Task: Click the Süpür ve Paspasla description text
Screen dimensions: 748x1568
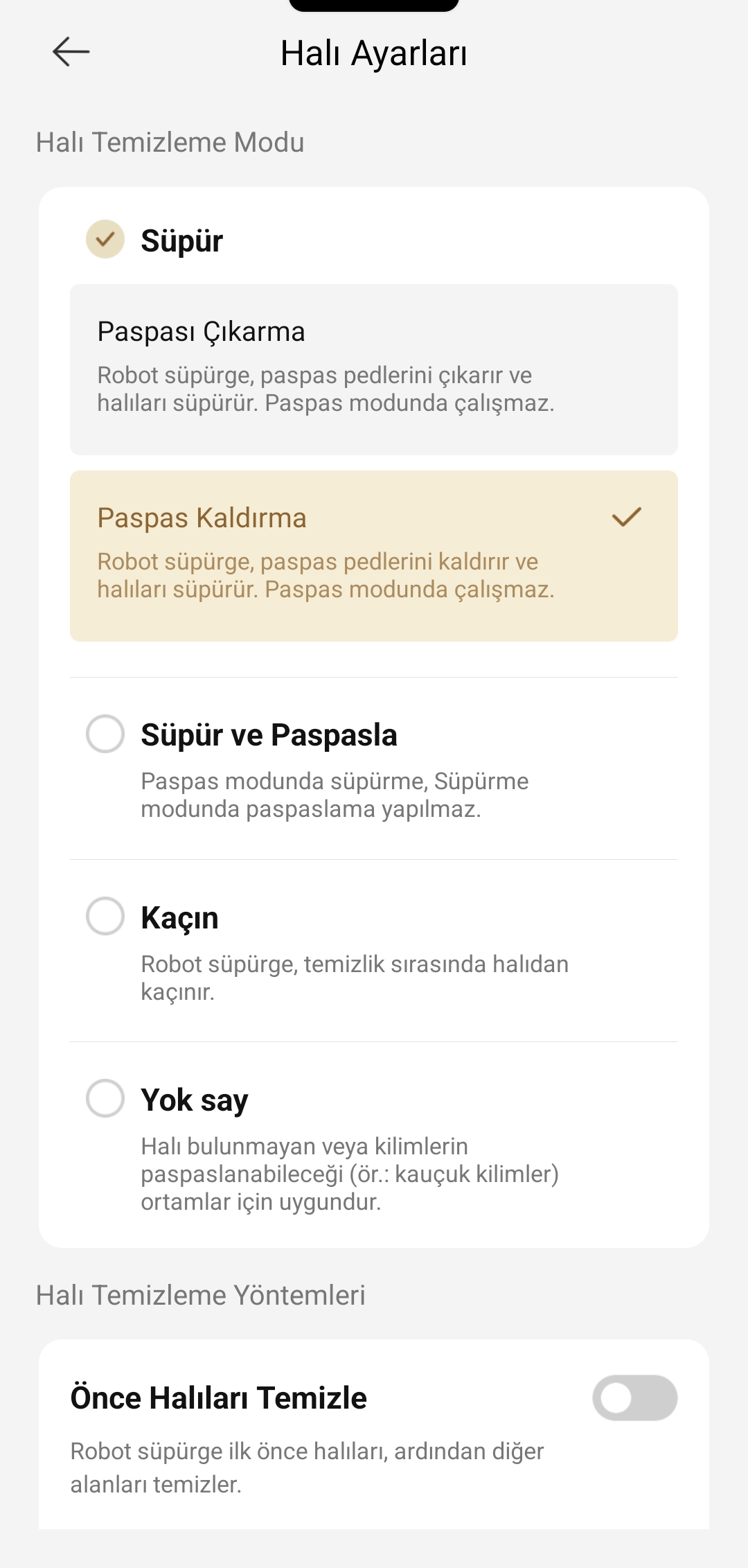Action: 334,795
